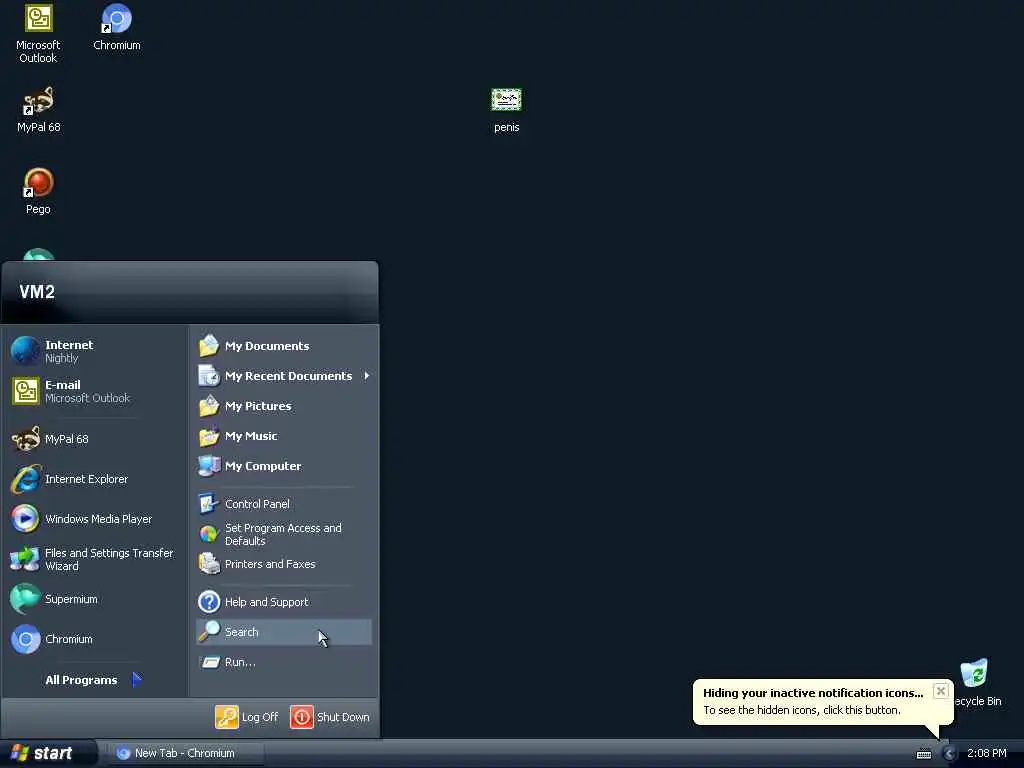Open E-mail Microsoft Outlook in Start menu
Screen dimensions: 1024x768
point(95,391)
